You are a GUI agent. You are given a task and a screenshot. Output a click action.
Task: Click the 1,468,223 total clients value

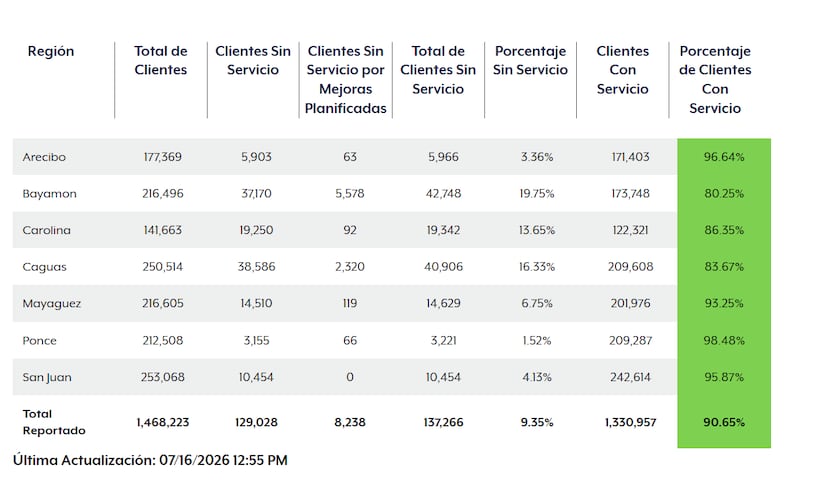(162, 422)
